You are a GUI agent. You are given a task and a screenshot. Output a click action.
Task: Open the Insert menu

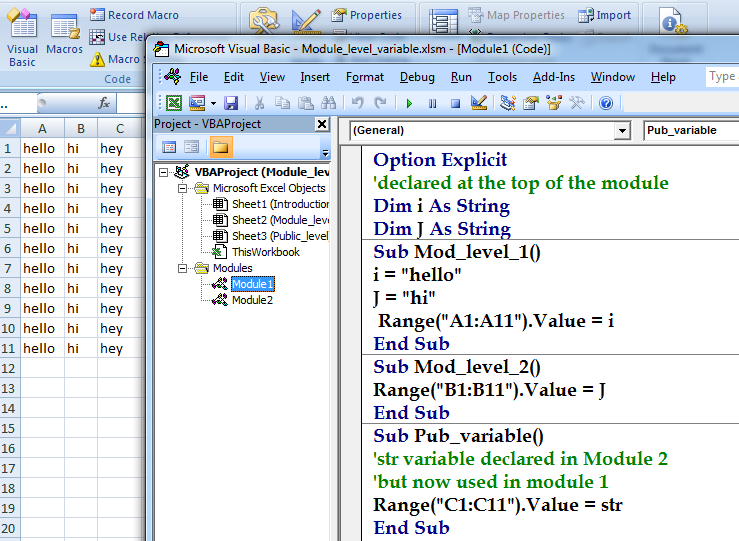[x=315, y=77]
